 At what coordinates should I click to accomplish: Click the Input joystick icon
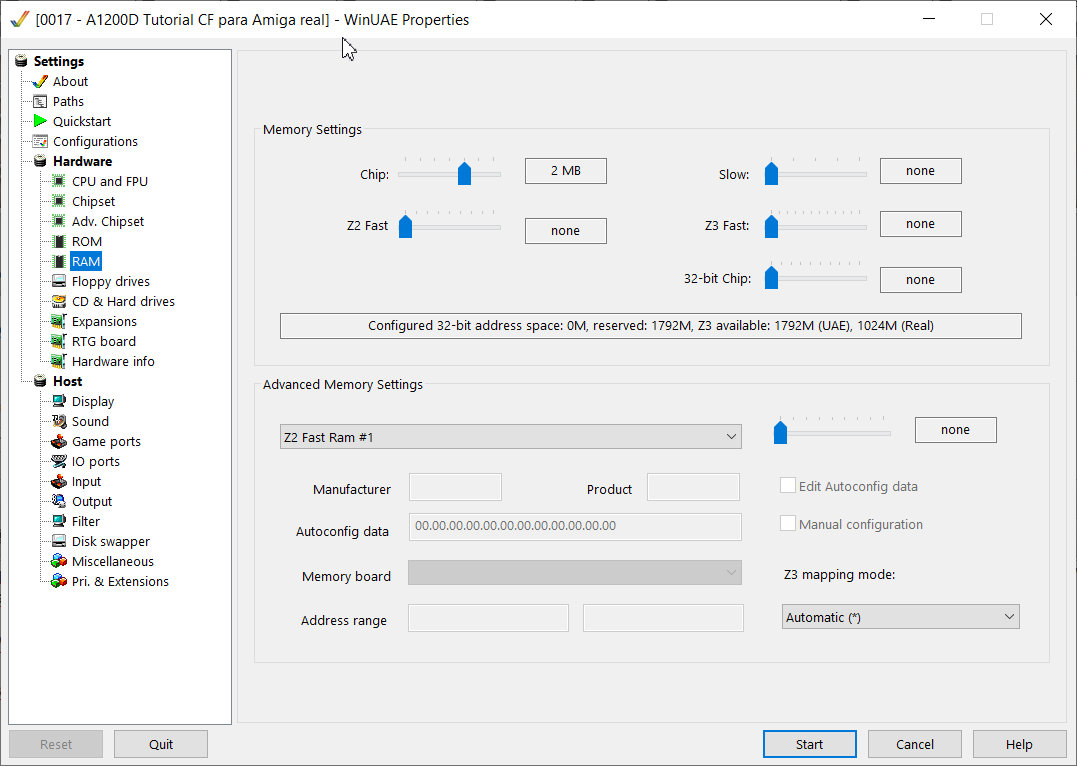pyautogui.click(x=59, y=482)
